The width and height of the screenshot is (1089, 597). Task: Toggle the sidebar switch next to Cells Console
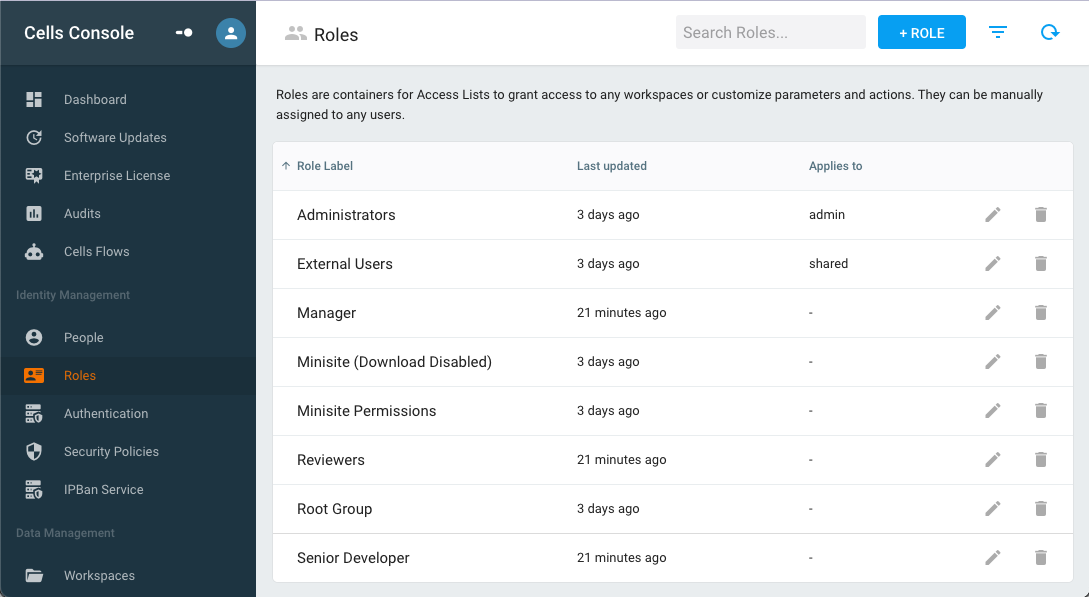click(184, 33)
